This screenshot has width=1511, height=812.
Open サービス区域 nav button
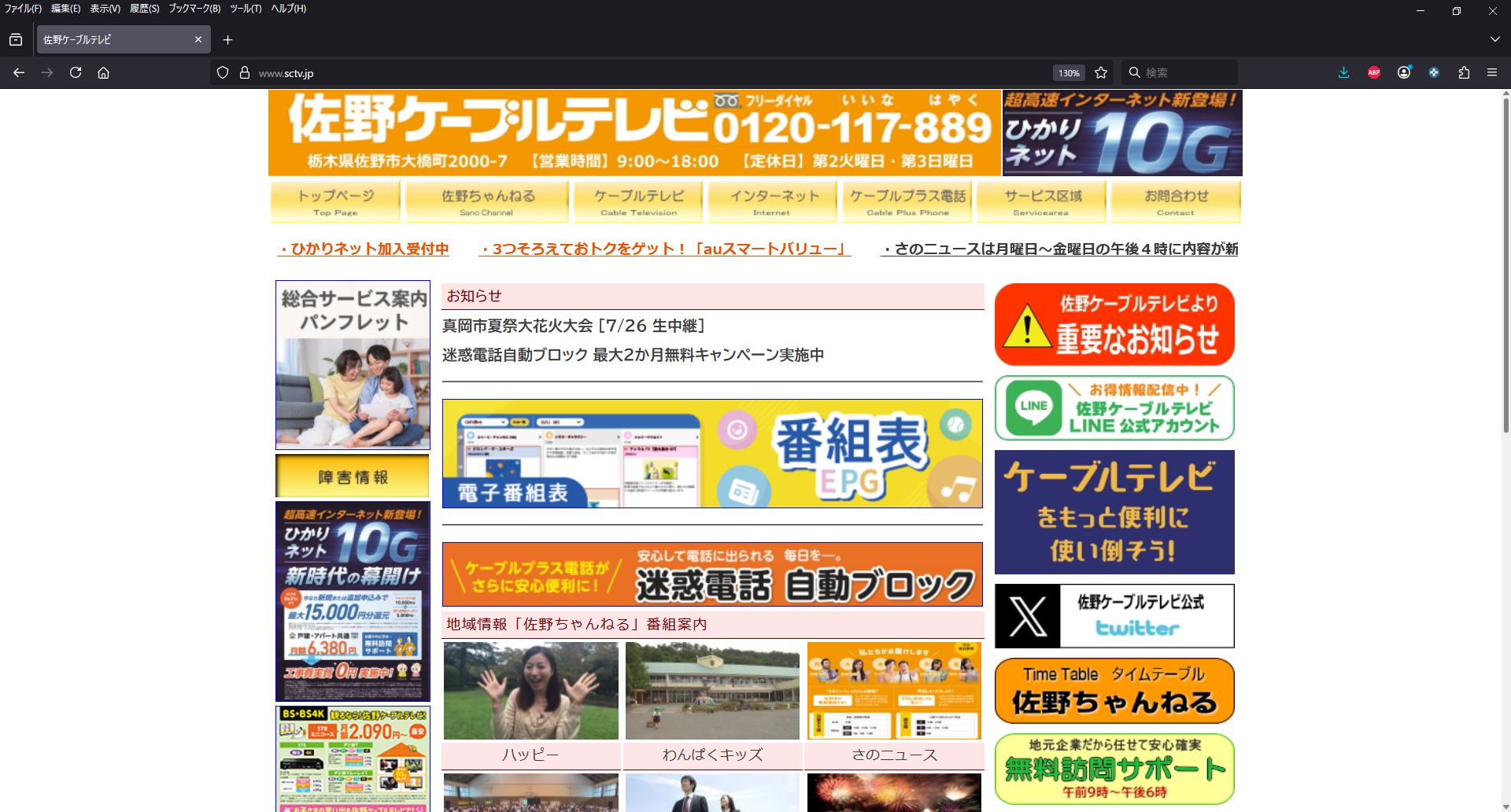1042,202
